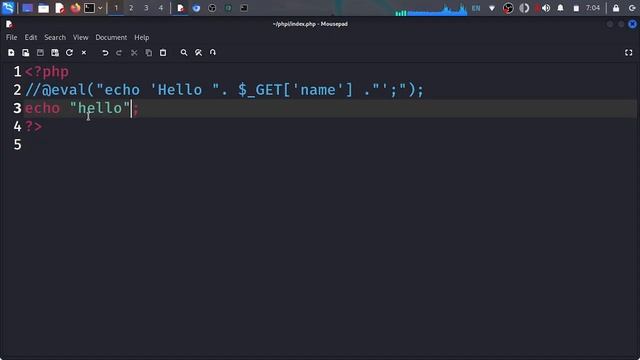Open the Kali applications menu
Image resolution: width=640 pixels, height=360 pixels.
[8, 8]
